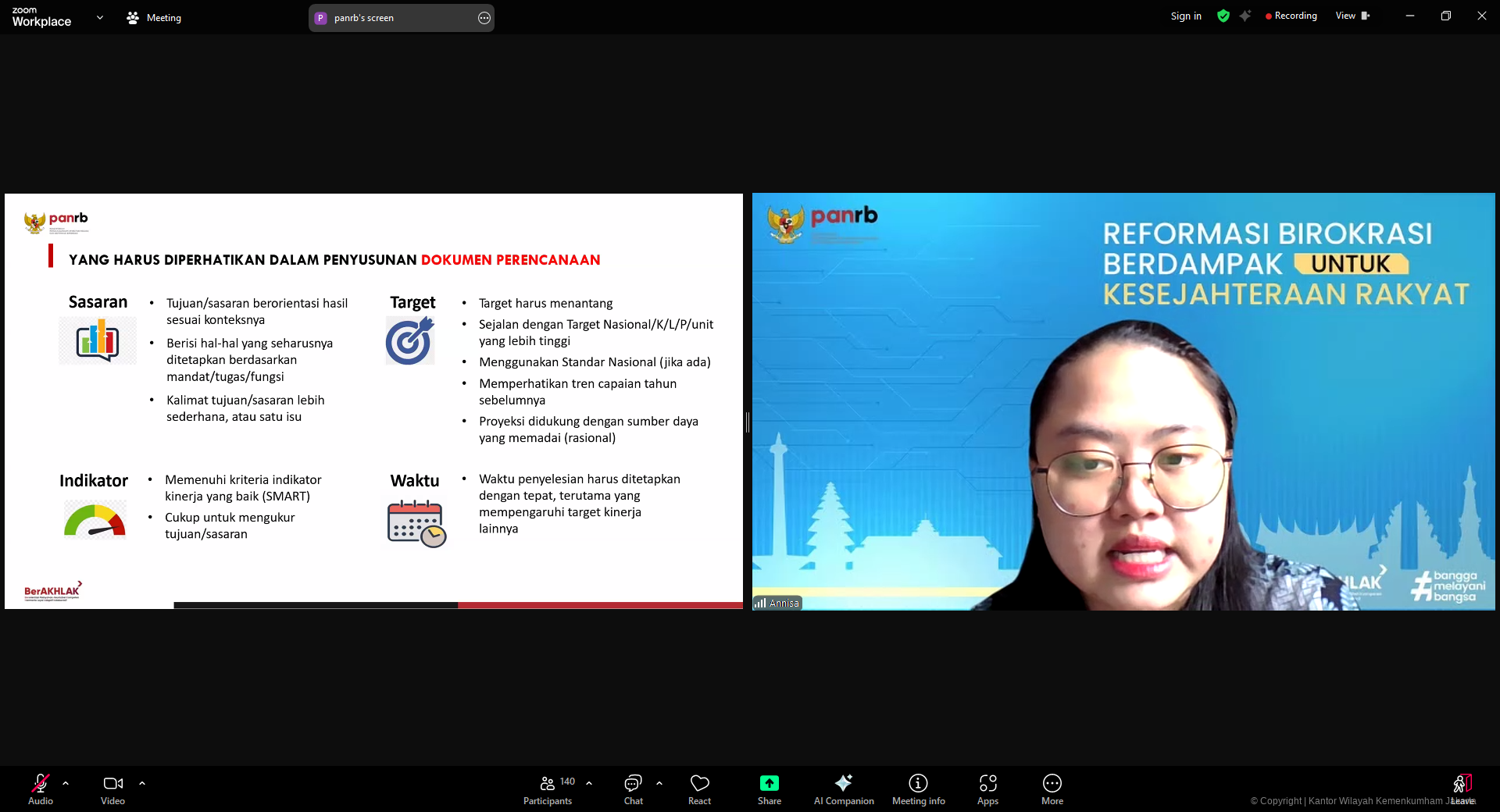Expand chat options arrow
The image size is (1500, 812).
tap(659, 782)
